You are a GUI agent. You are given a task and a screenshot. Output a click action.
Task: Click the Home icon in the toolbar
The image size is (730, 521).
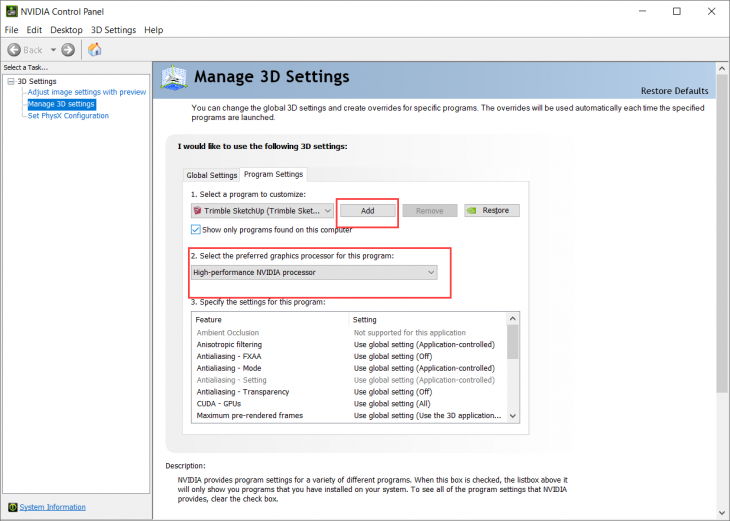pyautogui.click(x=95, y=50)
